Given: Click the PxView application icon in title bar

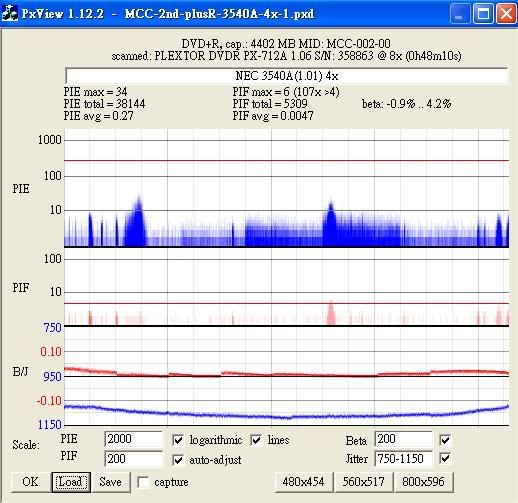Looking at the screenshot, I should click(x=10, y=14).
